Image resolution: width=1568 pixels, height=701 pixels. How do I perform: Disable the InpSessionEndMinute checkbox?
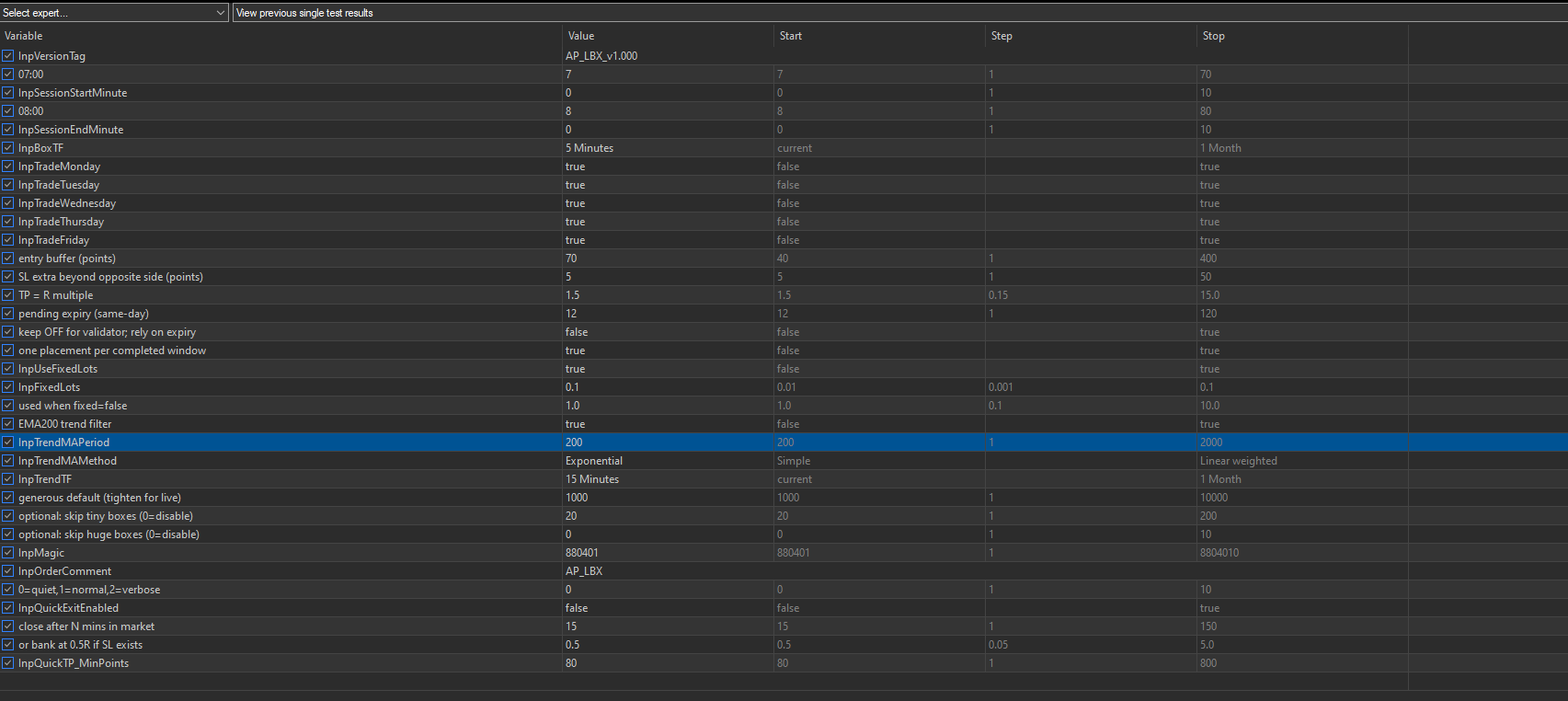pyautogui.click(x=8, y=130)
